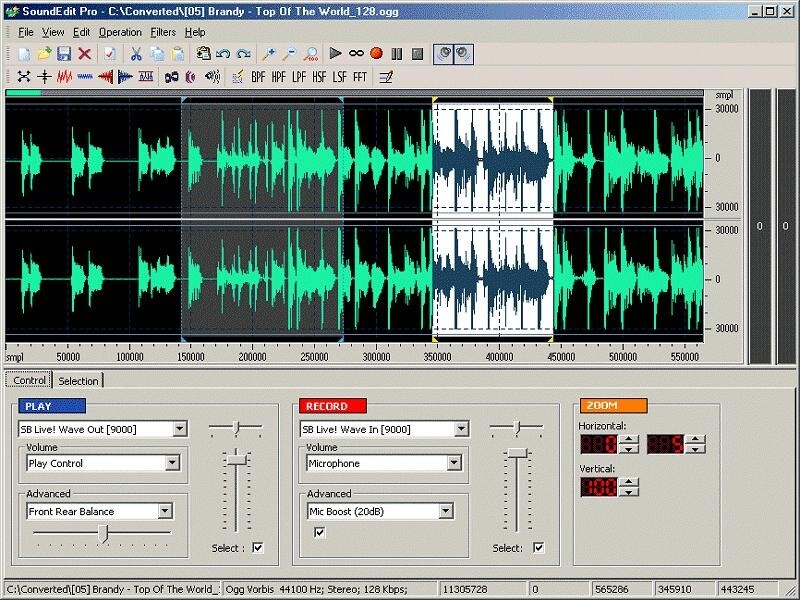Open the Filters menu
This screenshot has height=600, width=800.
tap(165, 31)
